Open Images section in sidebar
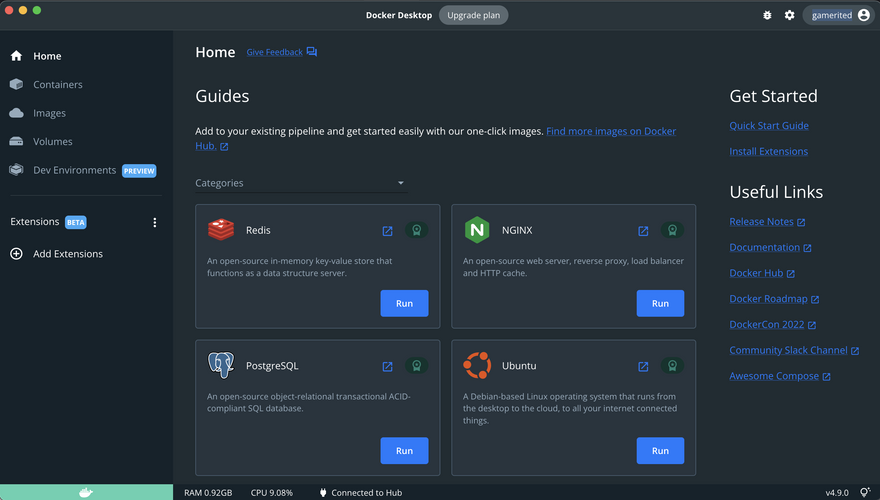 [49, 113]
